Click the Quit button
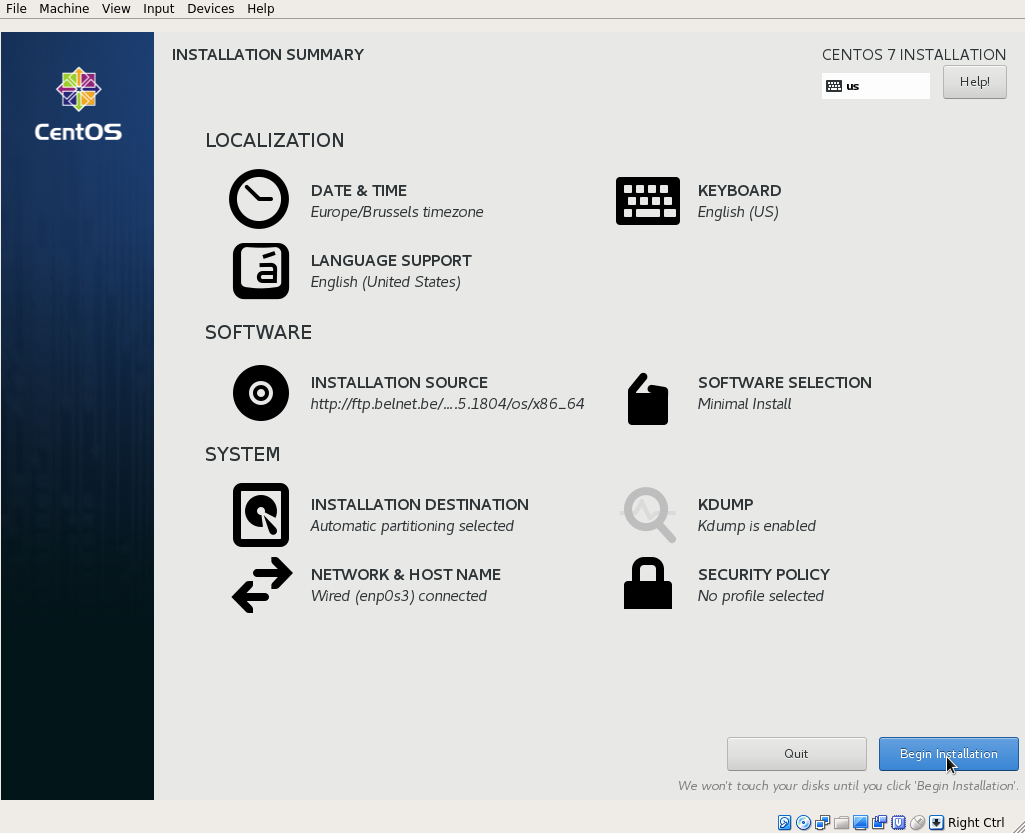This screenshot has height=833, width=1025. coord(796,753)
